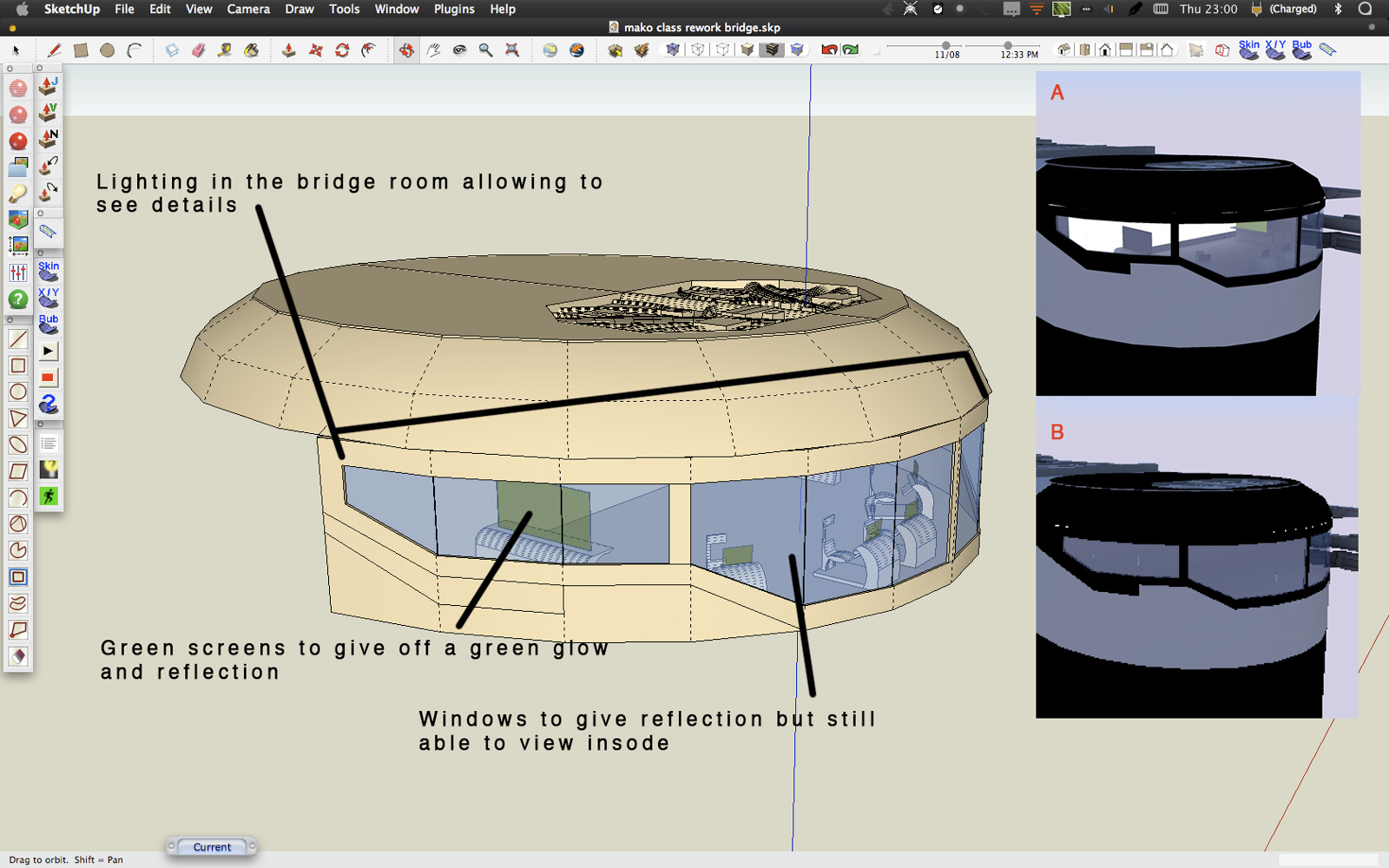This screenshot has width=1389, height=868.
Task: Select the Line pencil tool
Action: 54,50
